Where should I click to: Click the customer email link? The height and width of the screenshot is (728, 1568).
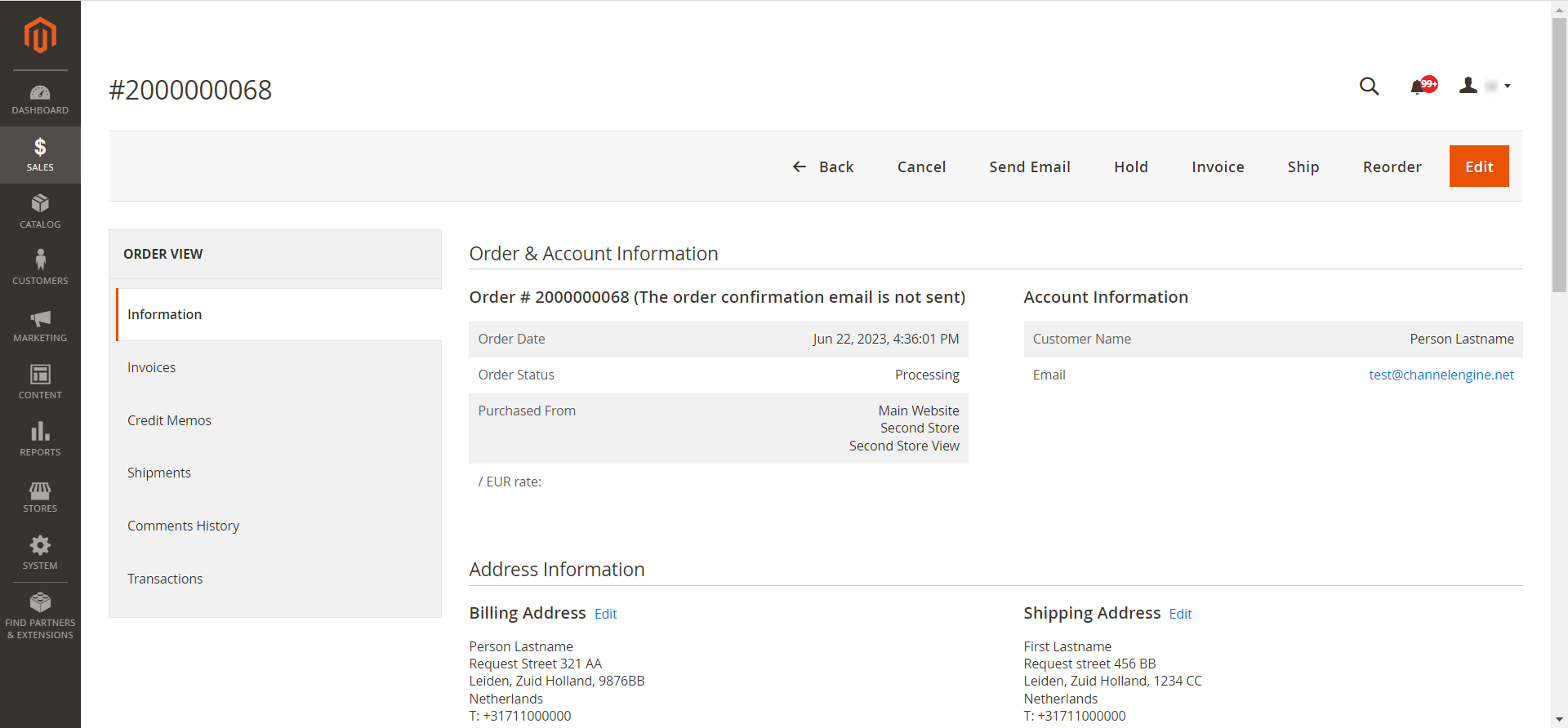point(1441,375)
